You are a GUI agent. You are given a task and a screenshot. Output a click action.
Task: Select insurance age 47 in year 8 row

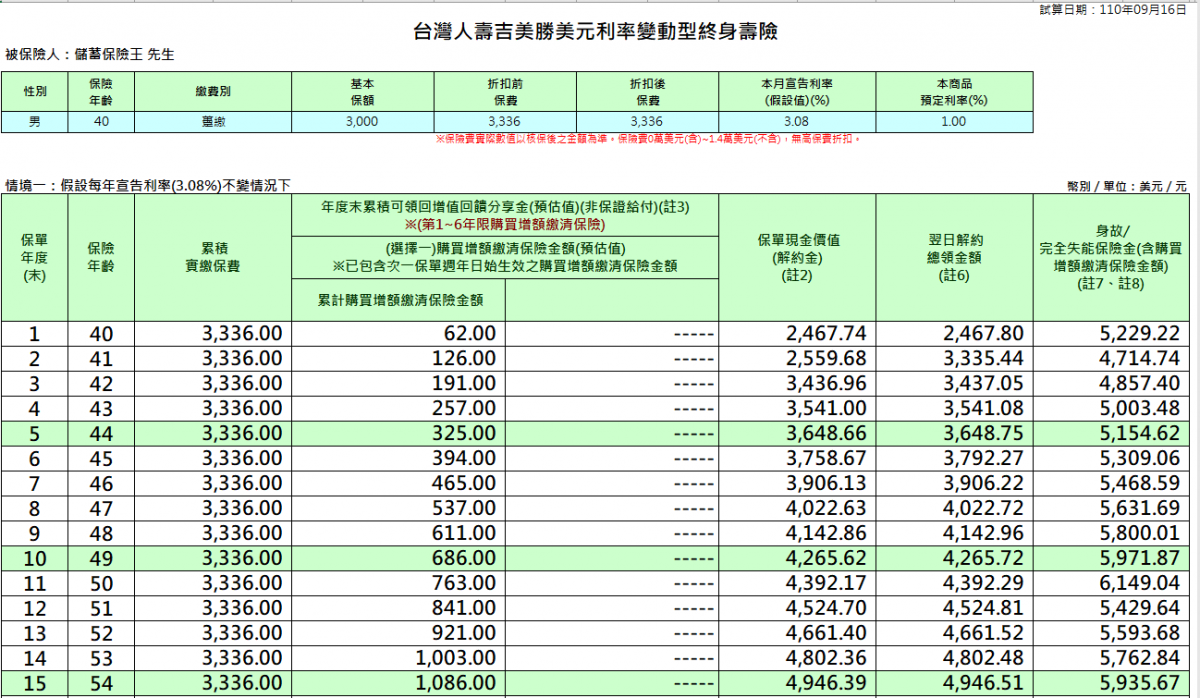pyautogui.click(x=101, y=508)
